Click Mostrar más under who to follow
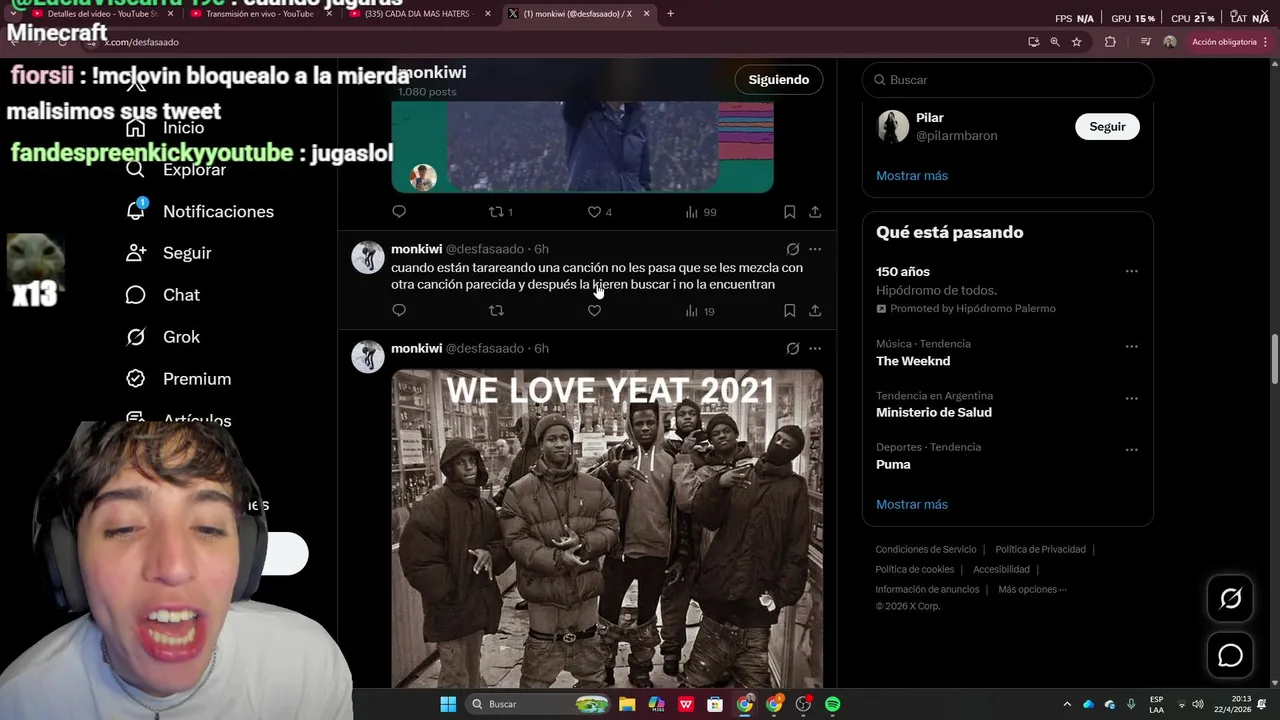Image resolution: width=1280 pixels, height=720 pixels. coord(912,176)
